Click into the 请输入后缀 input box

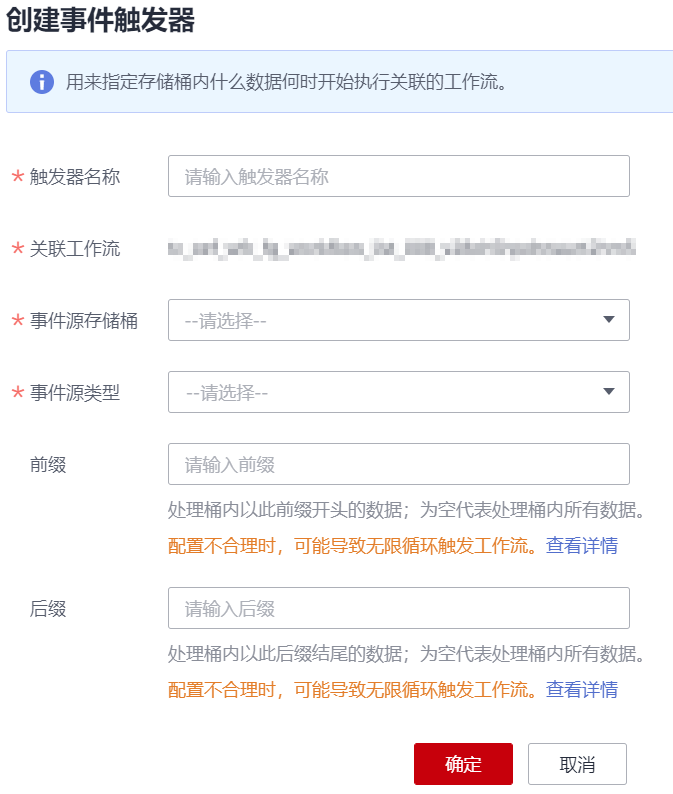point(399,608)
